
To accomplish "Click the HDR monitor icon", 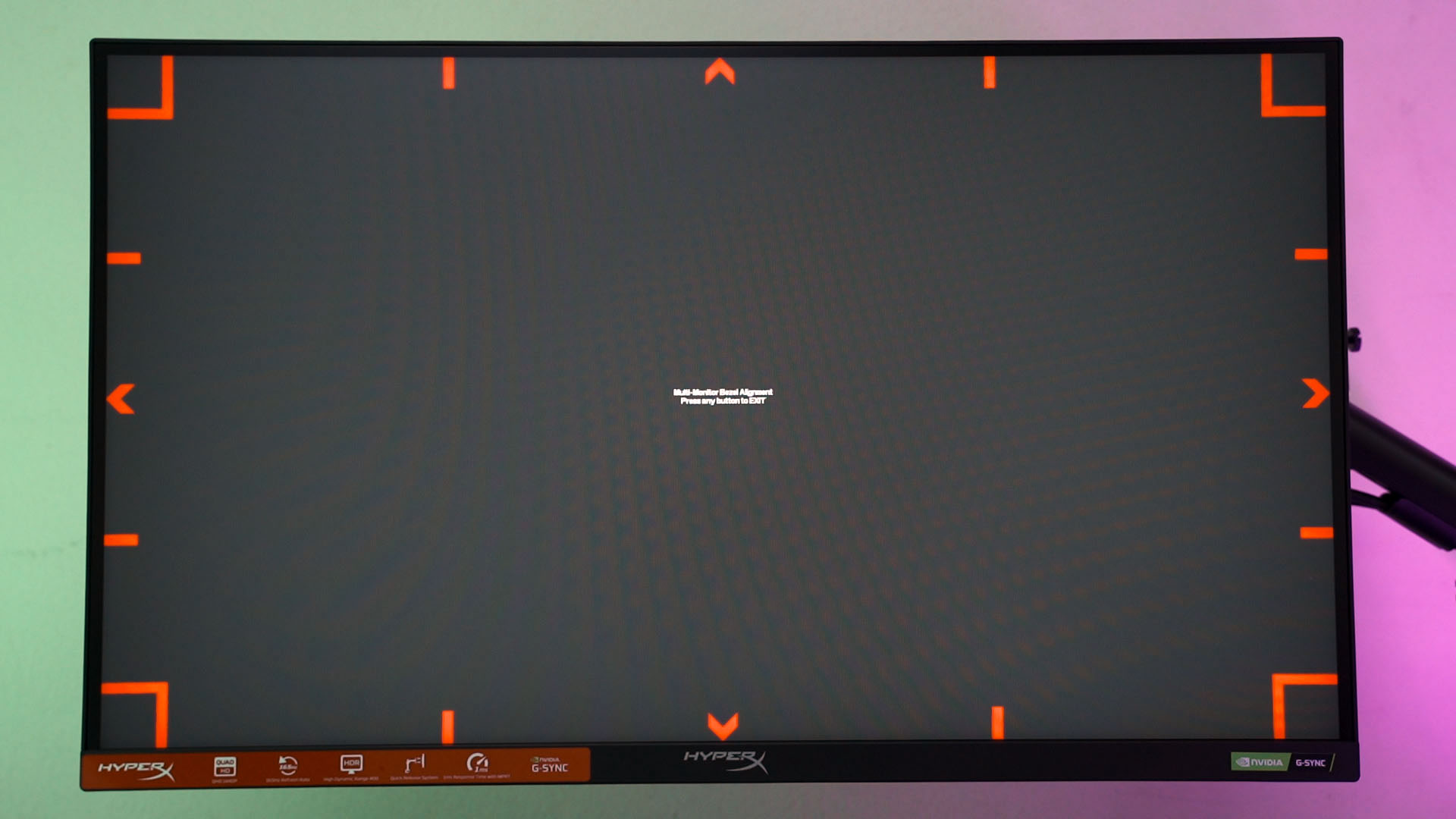I will click(351, 764).
